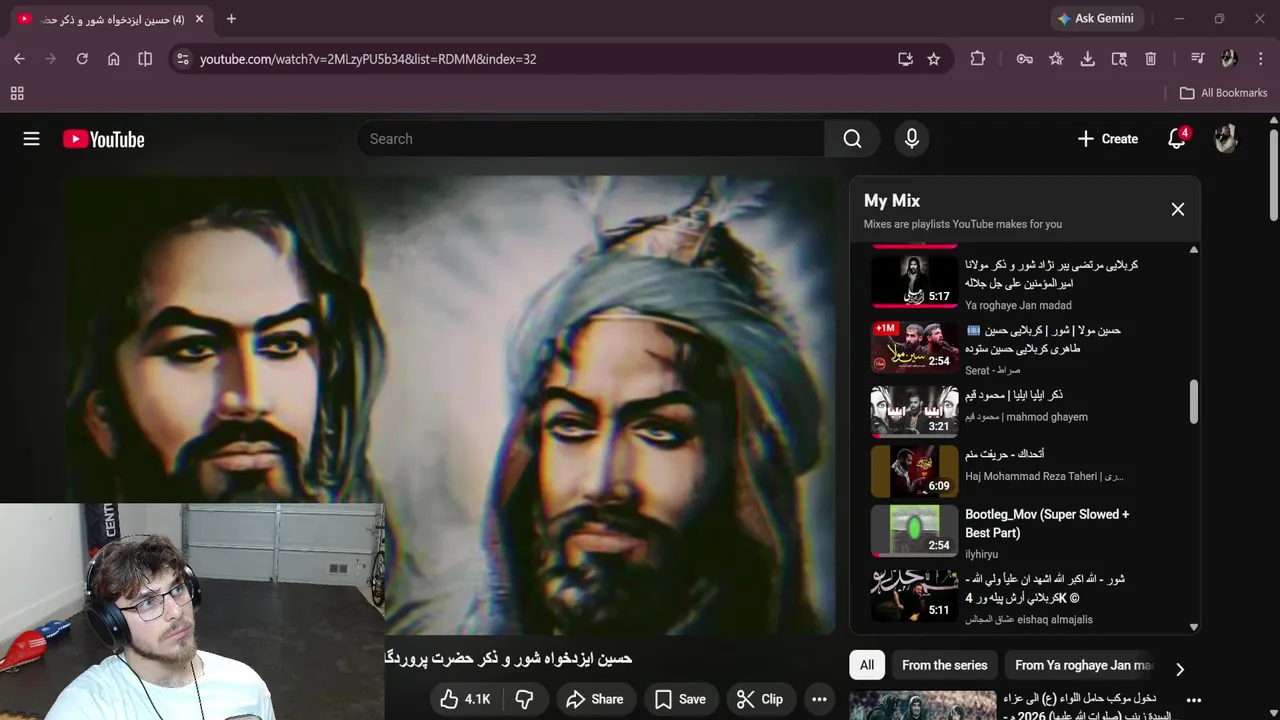Go back in browser history
The height and width of the screenshot is (720, 1280).
point(19,59)
